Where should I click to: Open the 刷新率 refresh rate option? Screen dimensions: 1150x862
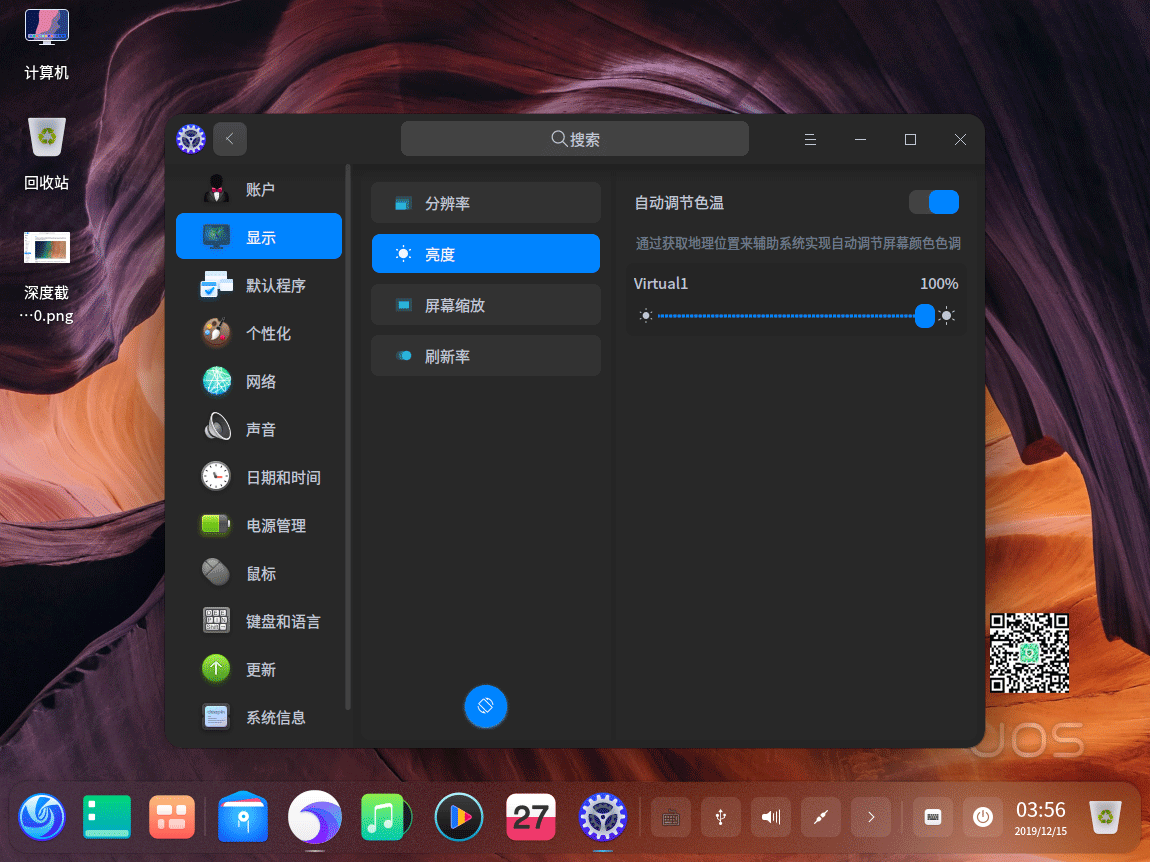(486, 356)
